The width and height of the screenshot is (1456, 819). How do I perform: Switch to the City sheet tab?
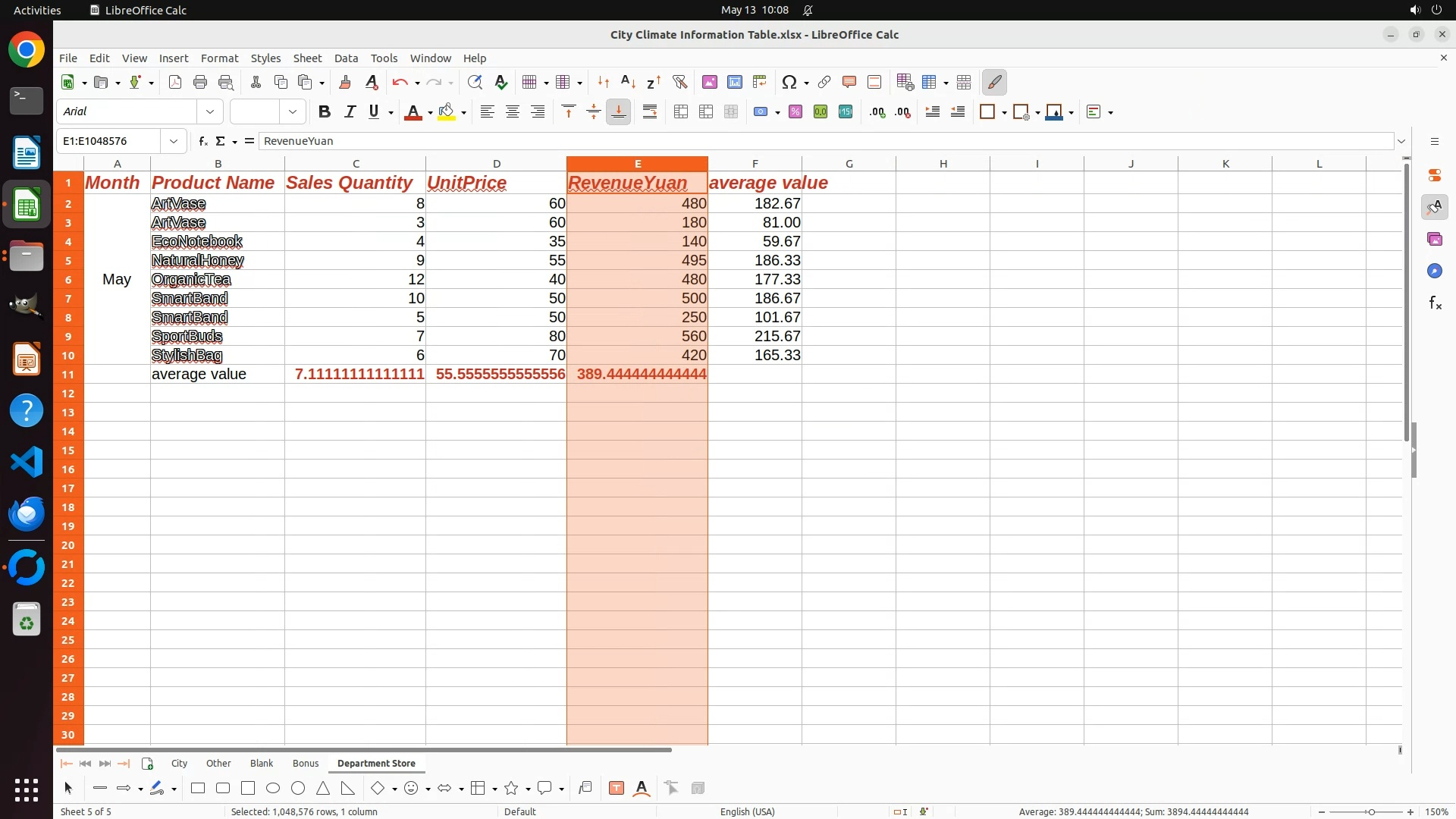(x=179, y=764)
